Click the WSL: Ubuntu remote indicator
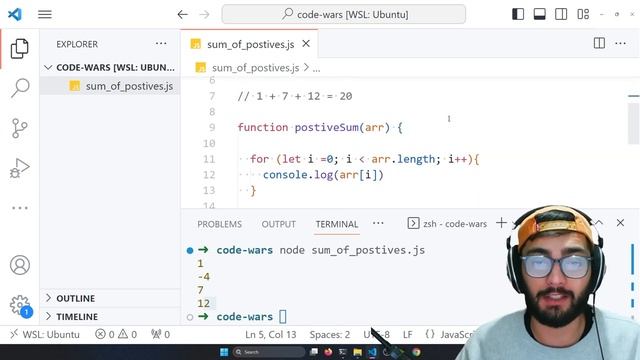The width and height of the screenshot is (640, 360). pos(45,335)
